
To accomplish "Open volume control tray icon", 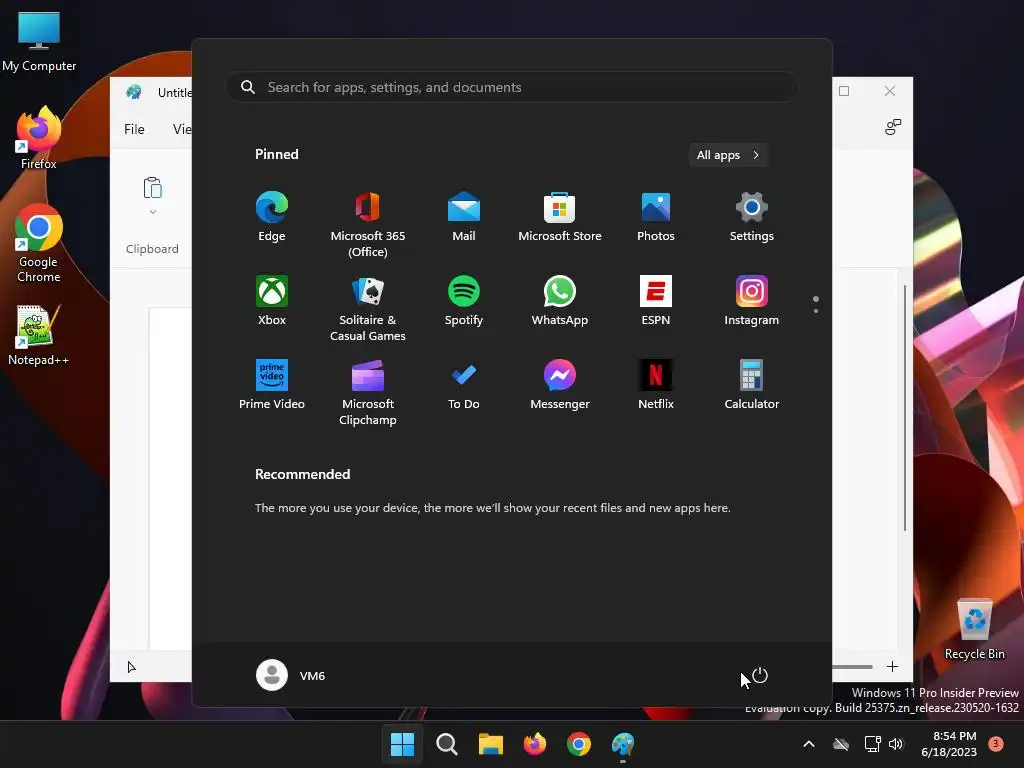I will point(896,744).
